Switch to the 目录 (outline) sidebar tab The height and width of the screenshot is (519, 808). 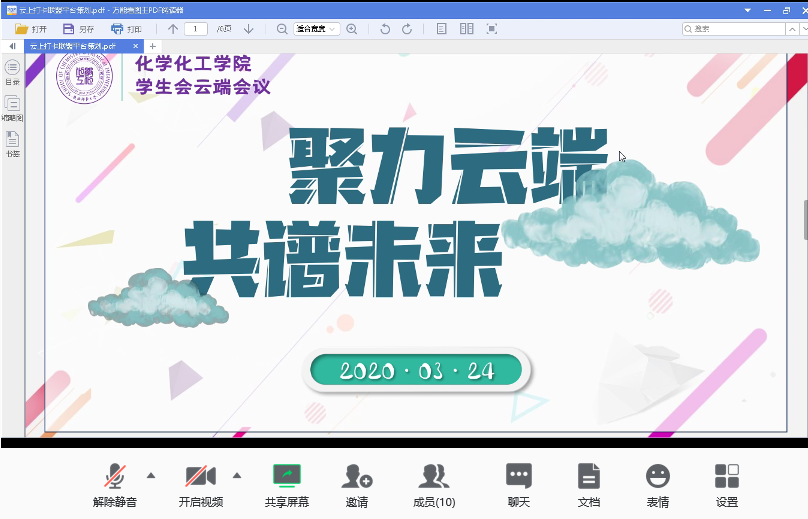12,72
